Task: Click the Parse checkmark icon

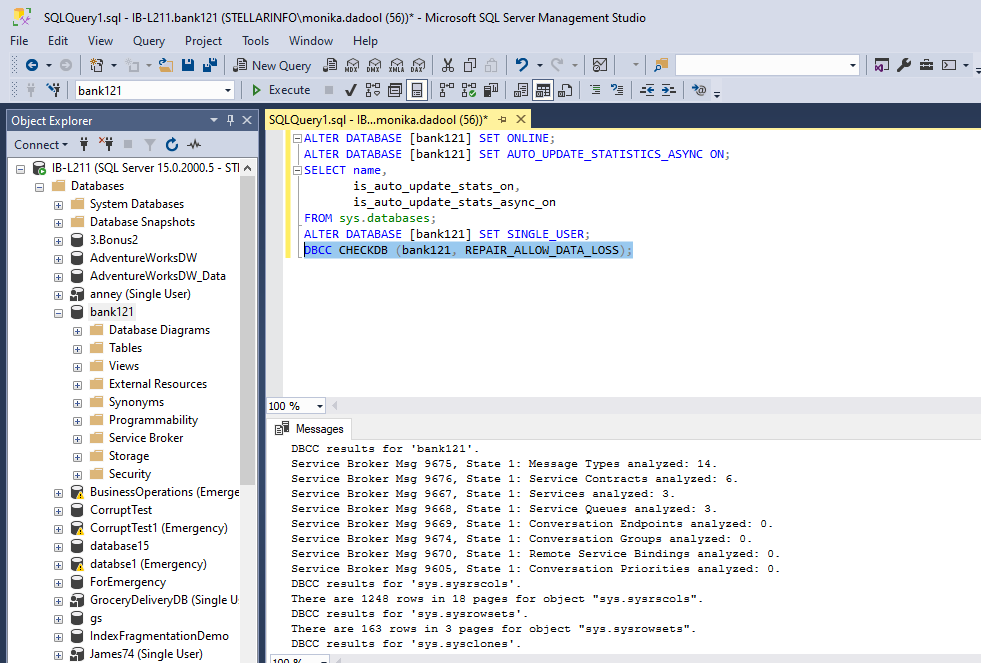Action: click(x=350, y=90)
